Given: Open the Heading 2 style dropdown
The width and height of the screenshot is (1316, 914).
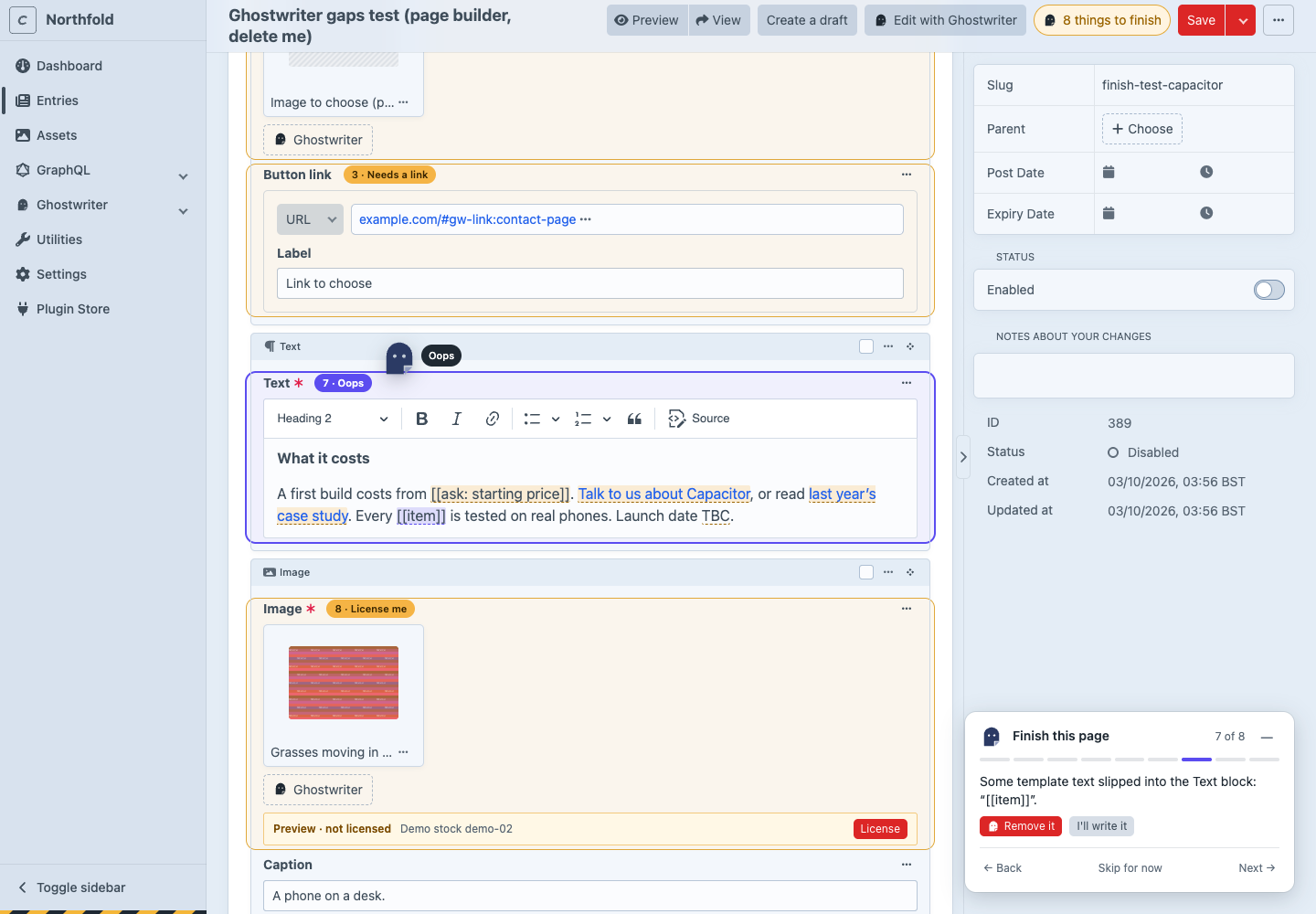Looking at the screenshot, I should (333, 419).
